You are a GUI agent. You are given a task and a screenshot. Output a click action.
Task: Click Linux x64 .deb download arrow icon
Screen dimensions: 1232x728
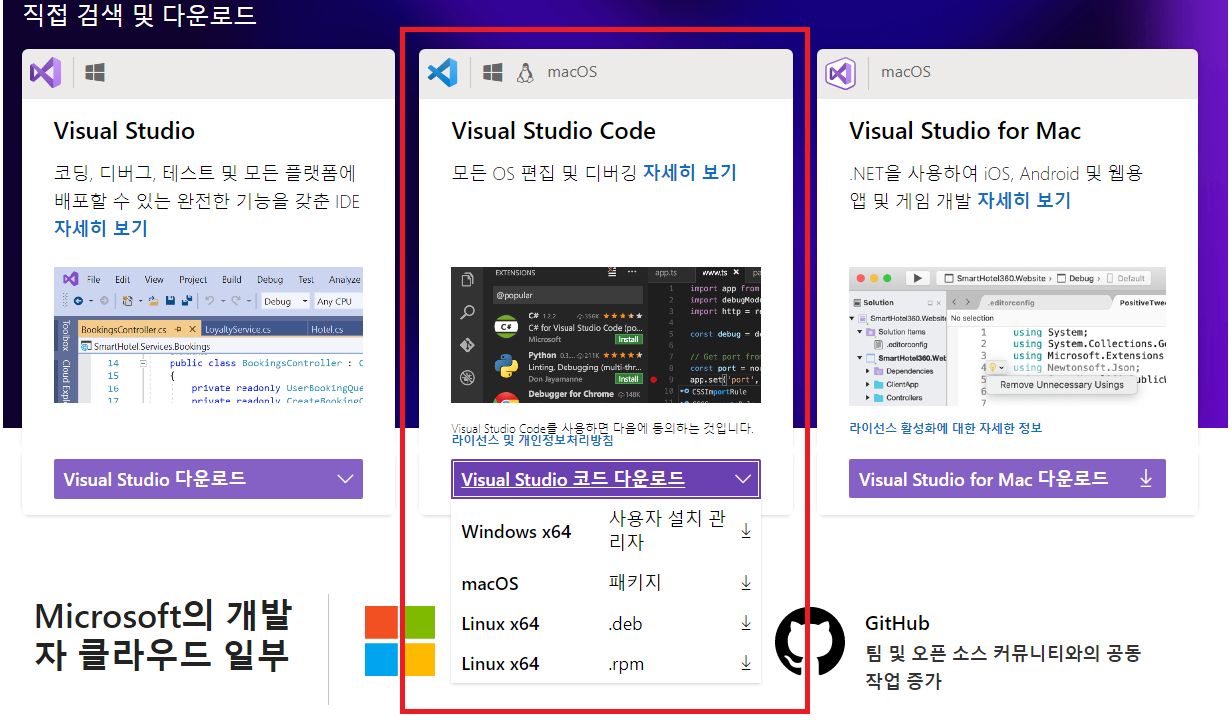pyautogui.click(x=746, y=623)
